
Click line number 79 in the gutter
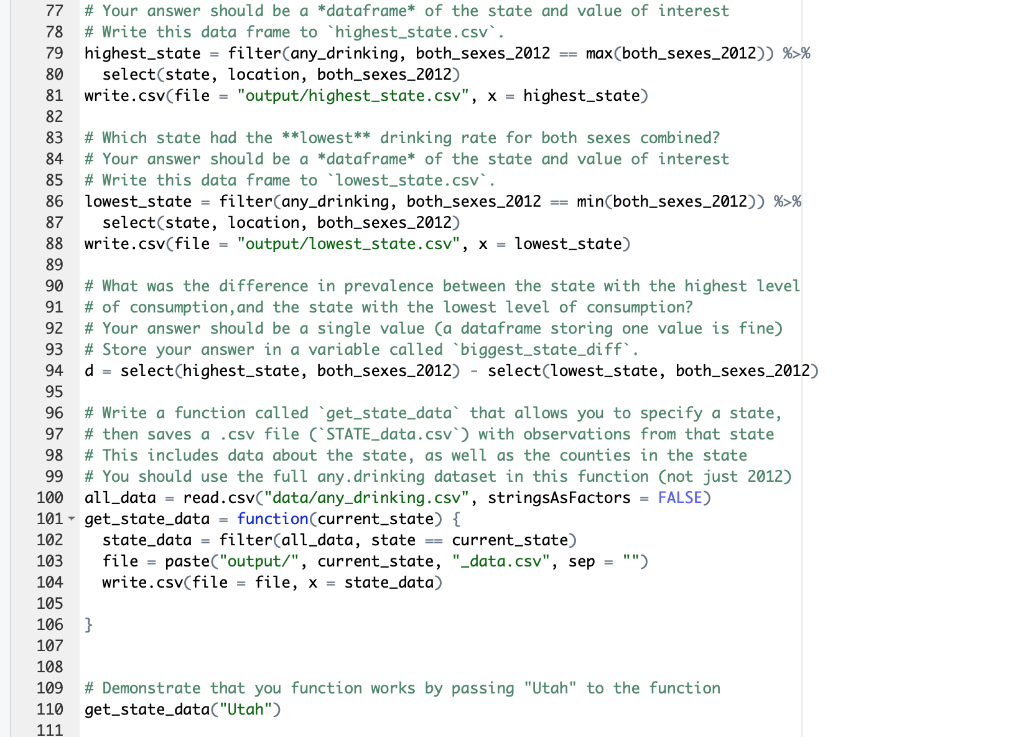[x=56, y=53]
